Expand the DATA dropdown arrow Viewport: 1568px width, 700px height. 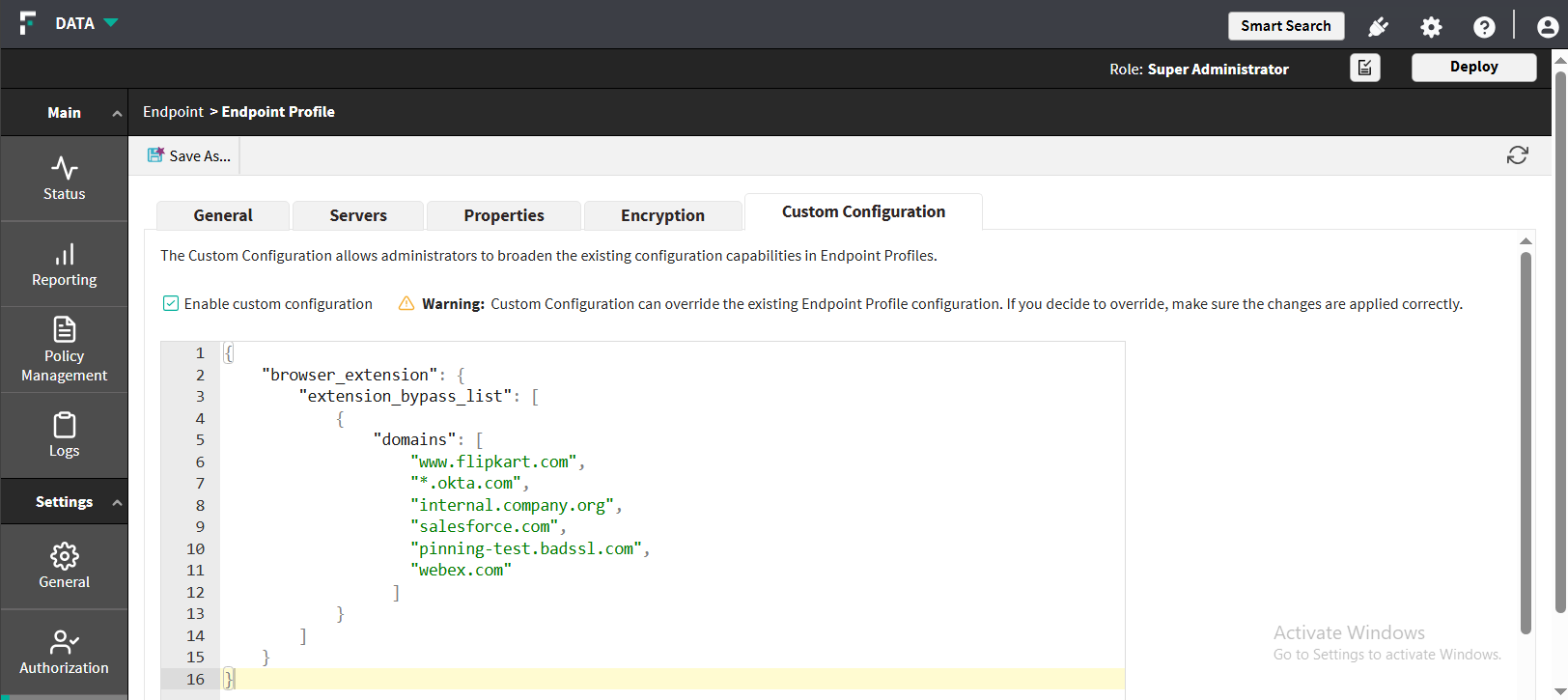click(111, 22)
